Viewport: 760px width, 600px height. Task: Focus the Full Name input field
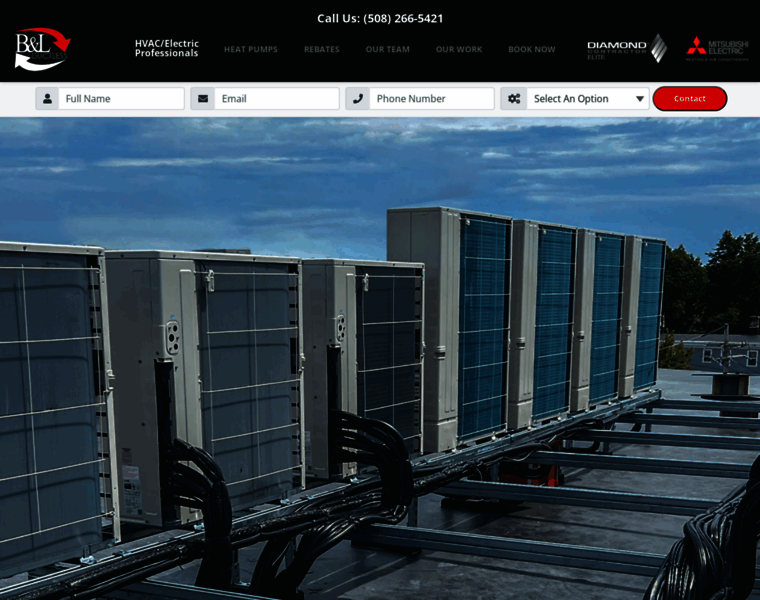pos(121,99)
